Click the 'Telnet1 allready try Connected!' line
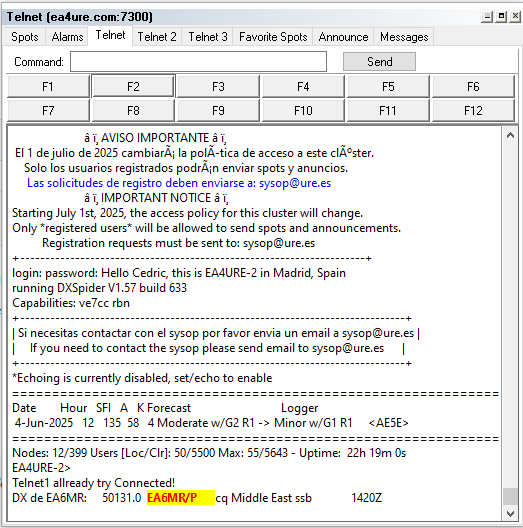The height and width of the screenshot is (528, 523). 94,483
